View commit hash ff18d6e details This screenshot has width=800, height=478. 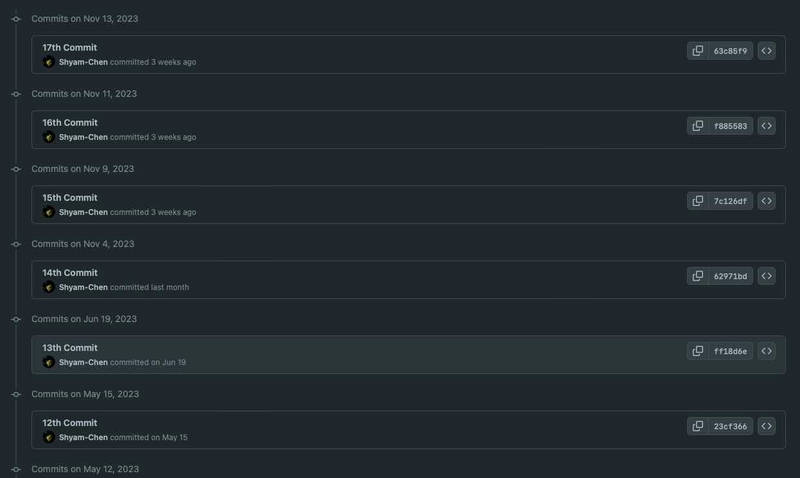(x=730, y=351)
